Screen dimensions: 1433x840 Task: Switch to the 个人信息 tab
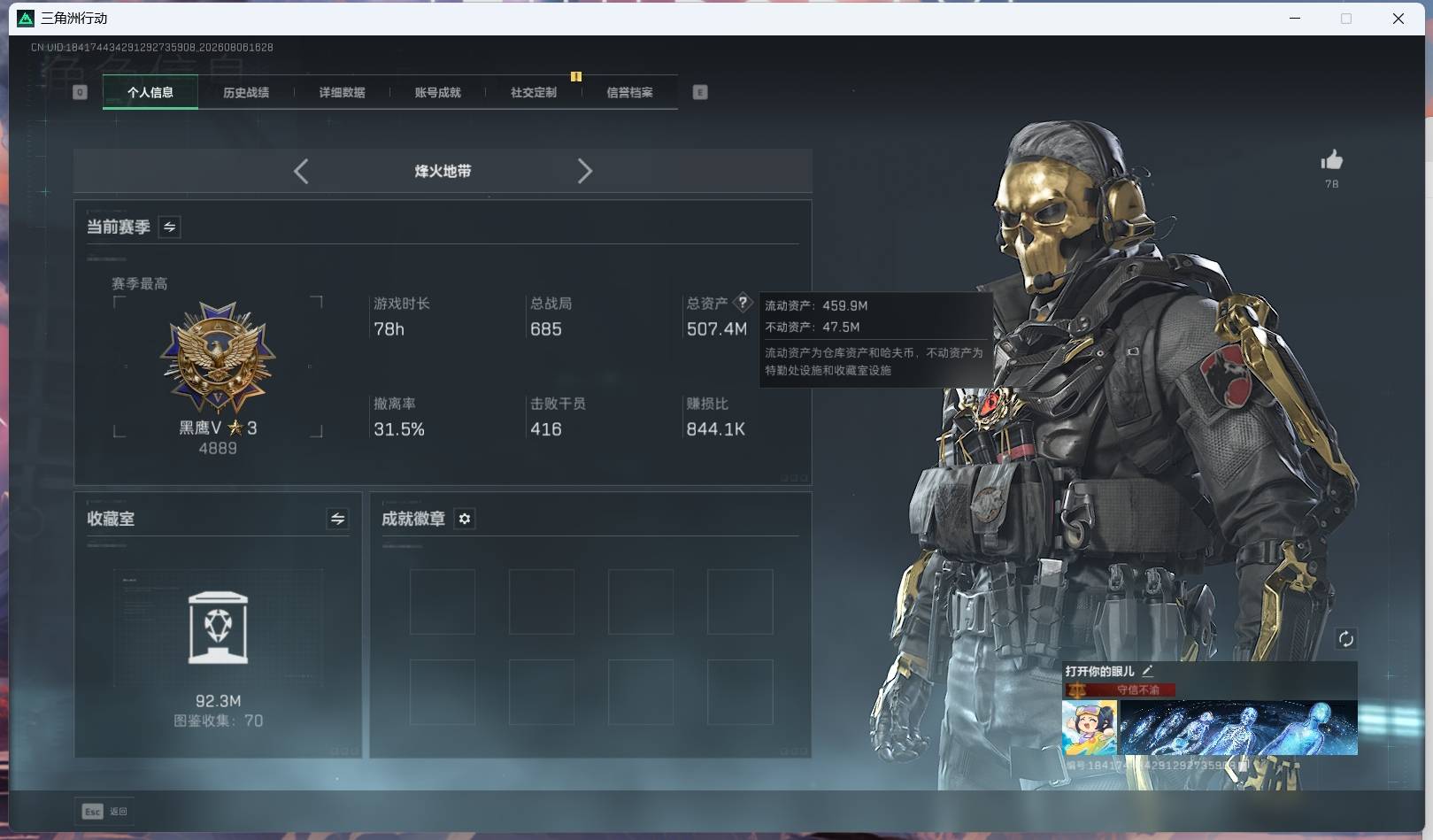(150, 92)
